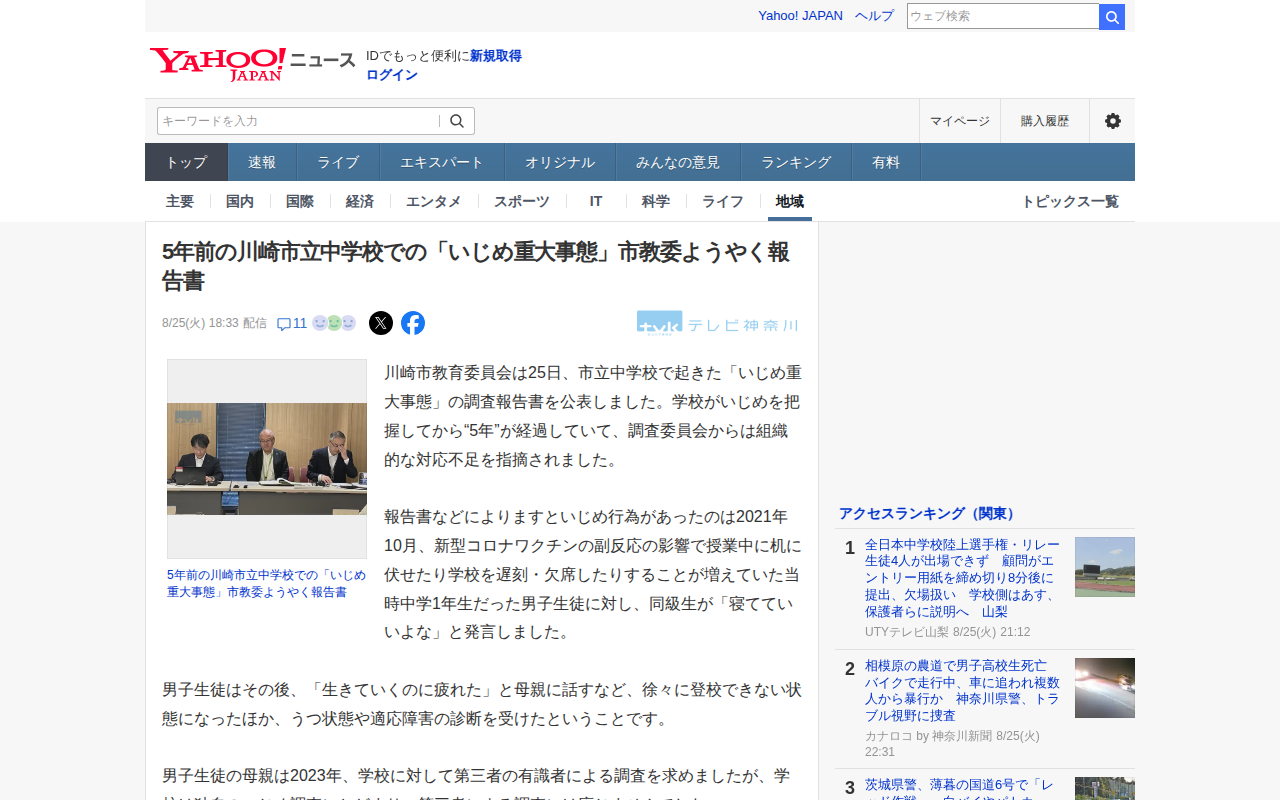Open the アクセスランキング（関東） heading link

(x=929, y=513)
